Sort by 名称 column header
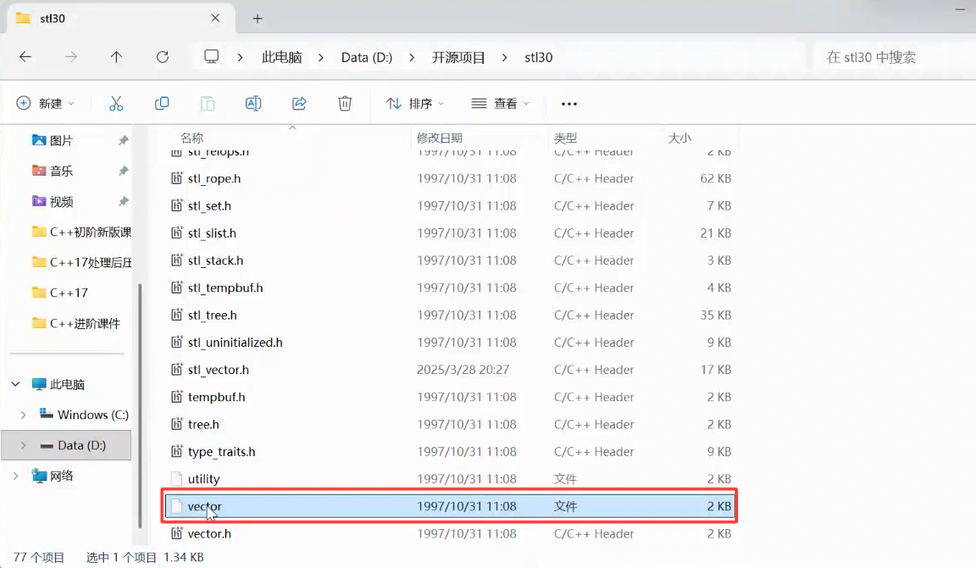Screen dimensions: 976x568 pyautogui.click(x=192, y=137)
